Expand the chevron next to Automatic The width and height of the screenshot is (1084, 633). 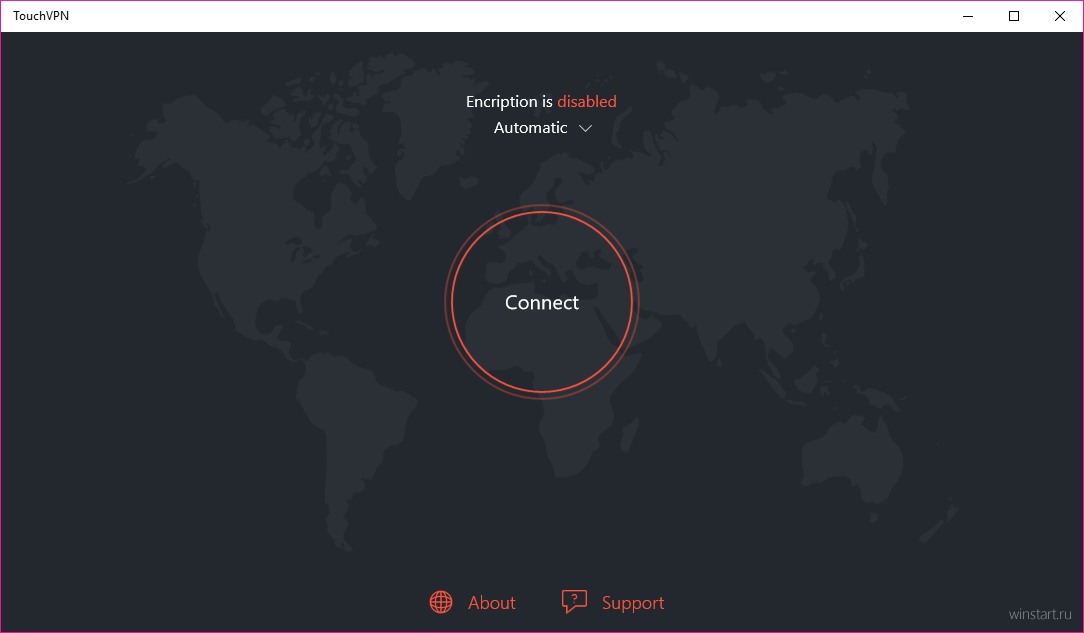[x=586, y=128]
